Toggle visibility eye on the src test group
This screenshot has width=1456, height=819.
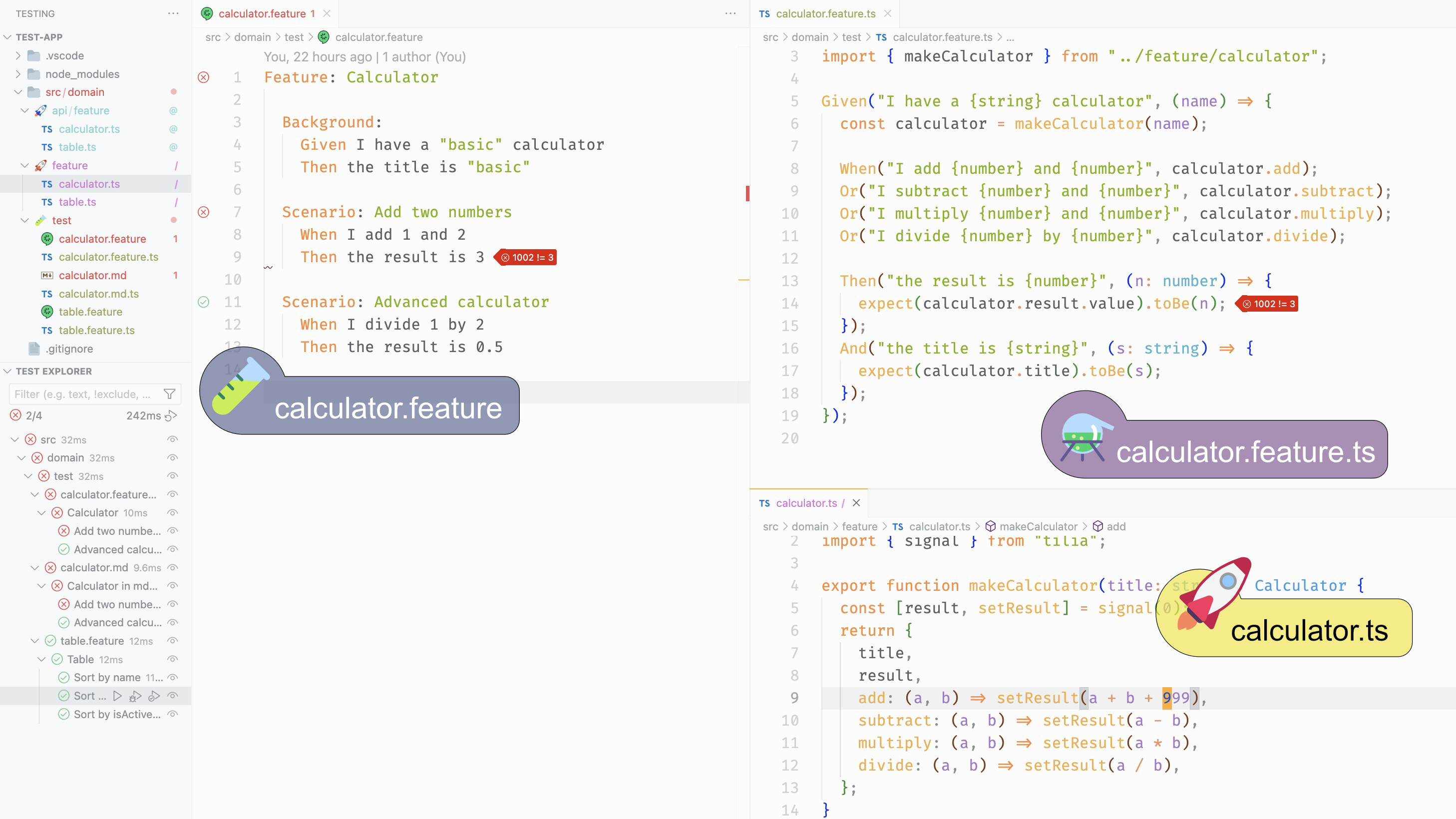(172, 439)
